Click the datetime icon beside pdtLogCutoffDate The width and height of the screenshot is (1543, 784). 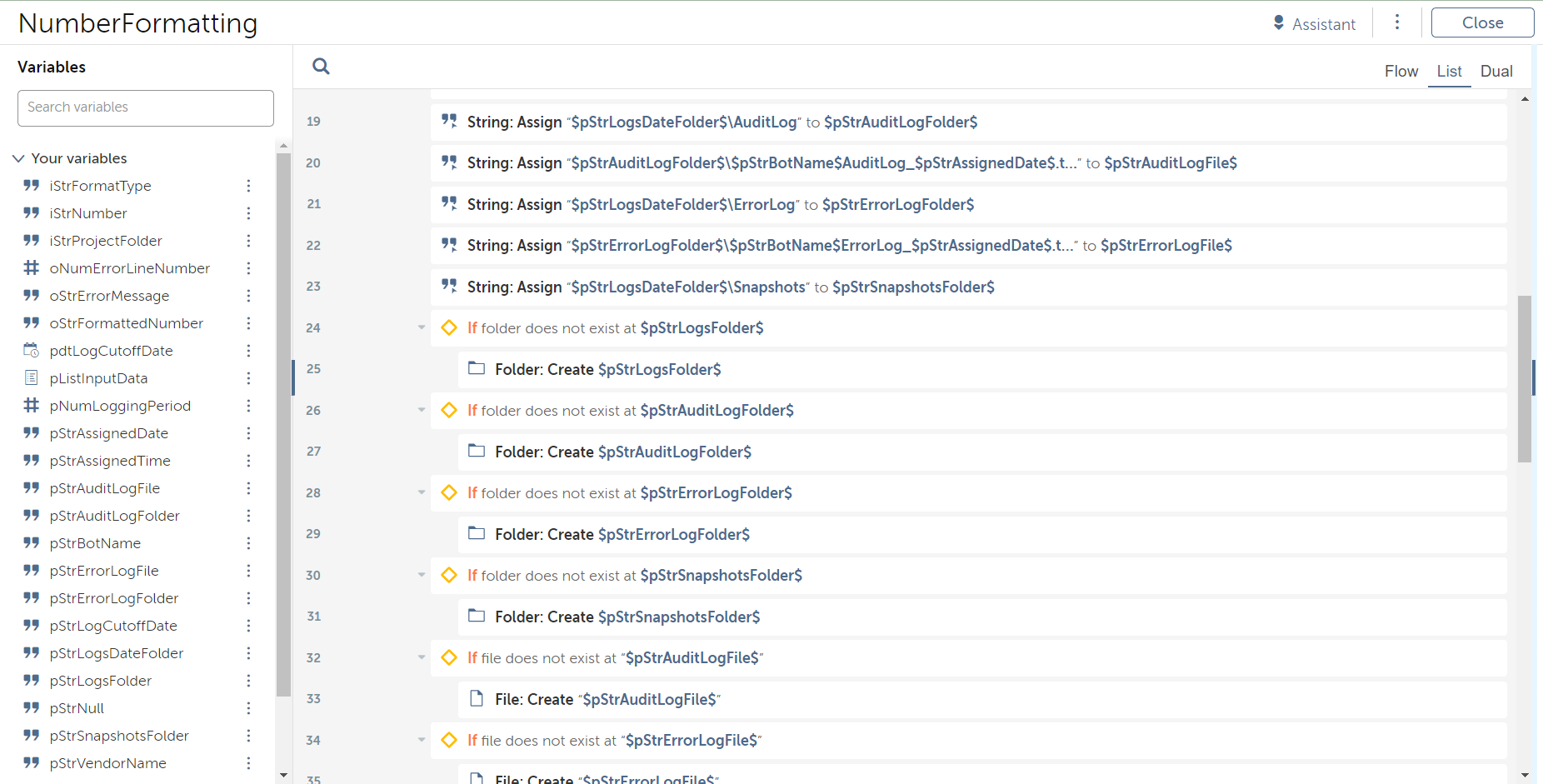[32, 351]
